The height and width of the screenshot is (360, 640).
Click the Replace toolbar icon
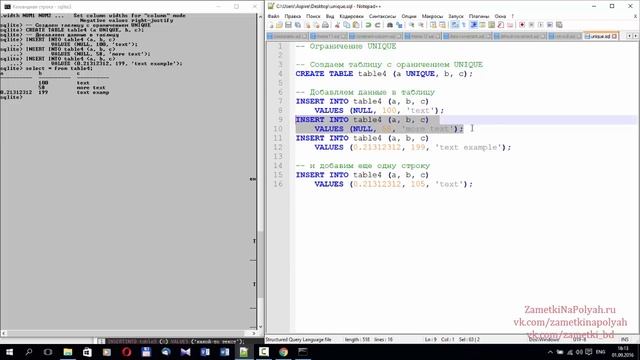tap(399, 25)
